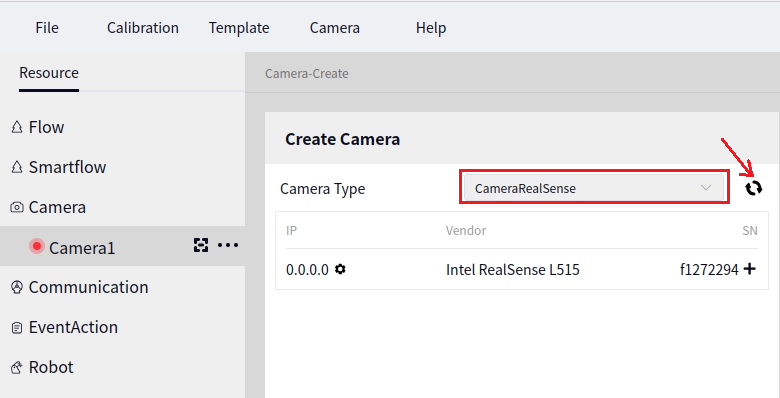This screenshot has height=398, width=780.
Task: Open IP settings gear for 0.0.0.0
Action: (340, 269)
